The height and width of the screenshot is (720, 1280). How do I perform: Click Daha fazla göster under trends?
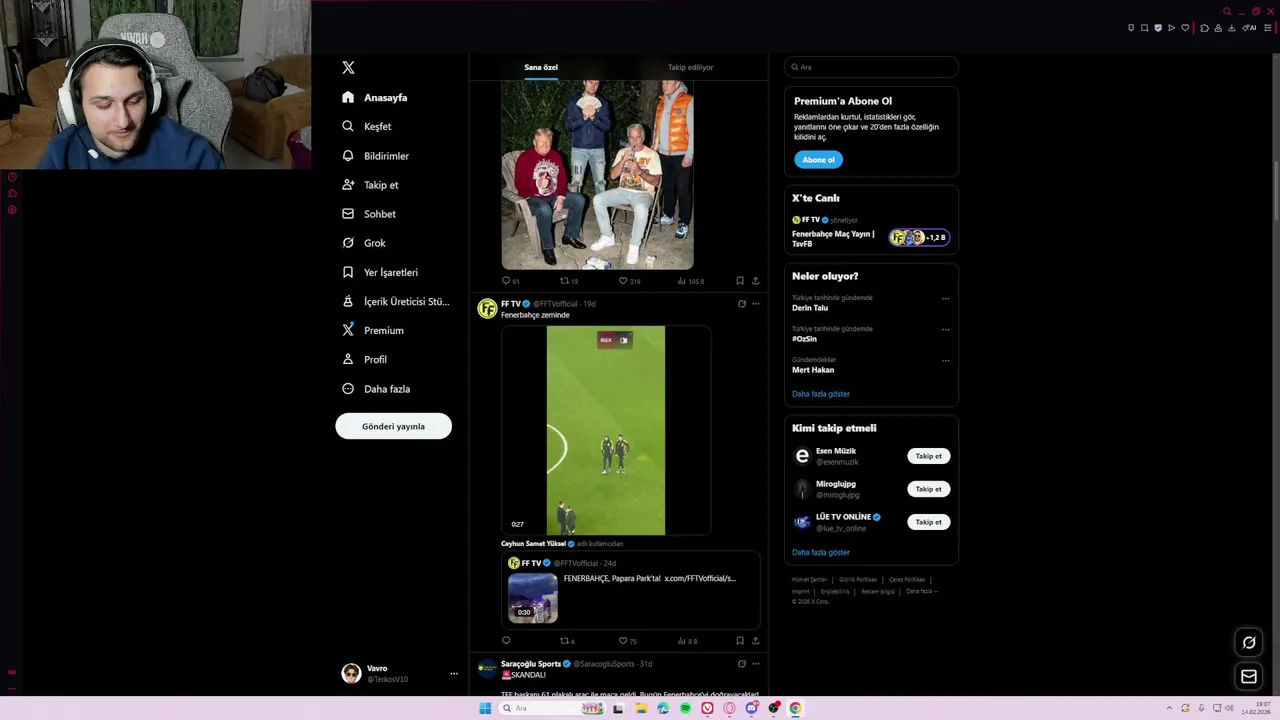point(821,394)
